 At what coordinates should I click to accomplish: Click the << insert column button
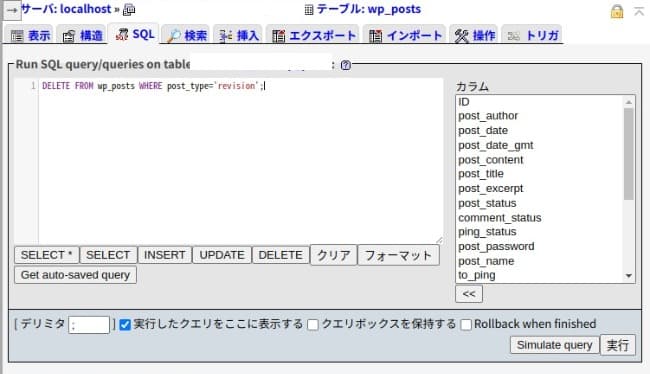coord(469,294)
